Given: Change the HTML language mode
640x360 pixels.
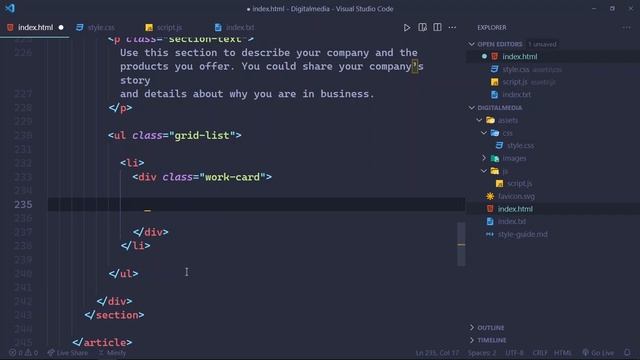Looking at the screenshot, I should (563, 353).
